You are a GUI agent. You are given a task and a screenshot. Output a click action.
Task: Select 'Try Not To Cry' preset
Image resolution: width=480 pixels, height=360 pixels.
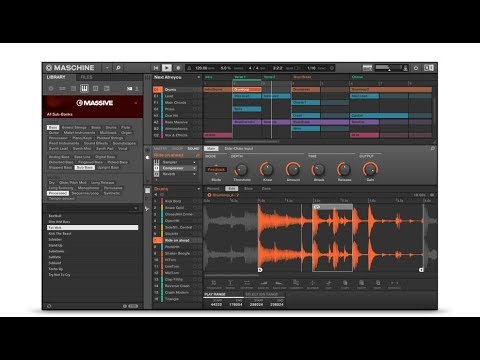pyautogui.click(x=59, y=275)
